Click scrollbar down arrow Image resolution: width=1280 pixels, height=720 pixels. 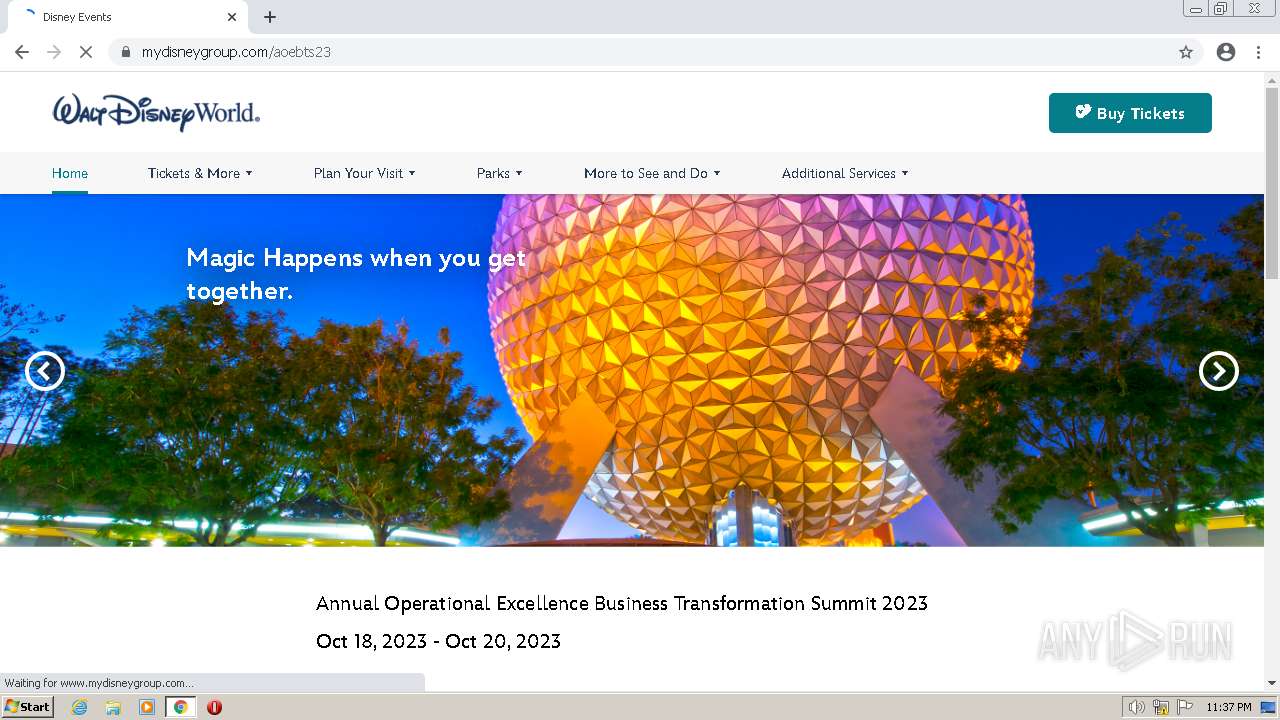[x=1272, y=683]
